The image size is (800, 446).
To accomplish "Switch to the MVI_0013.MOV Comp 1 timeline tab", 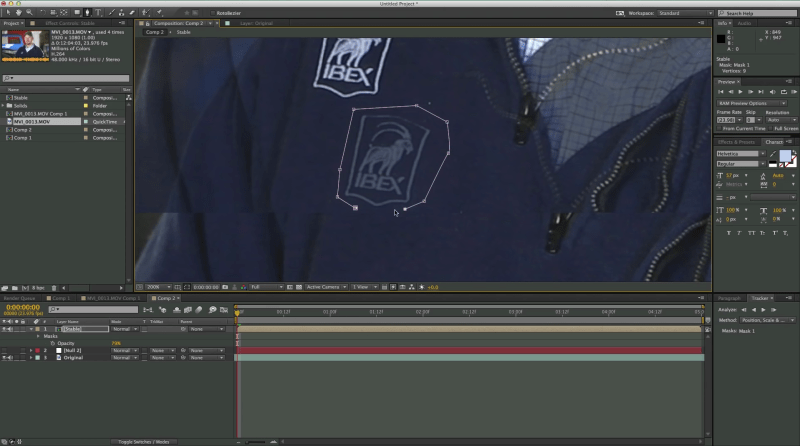I will (113, 298).
